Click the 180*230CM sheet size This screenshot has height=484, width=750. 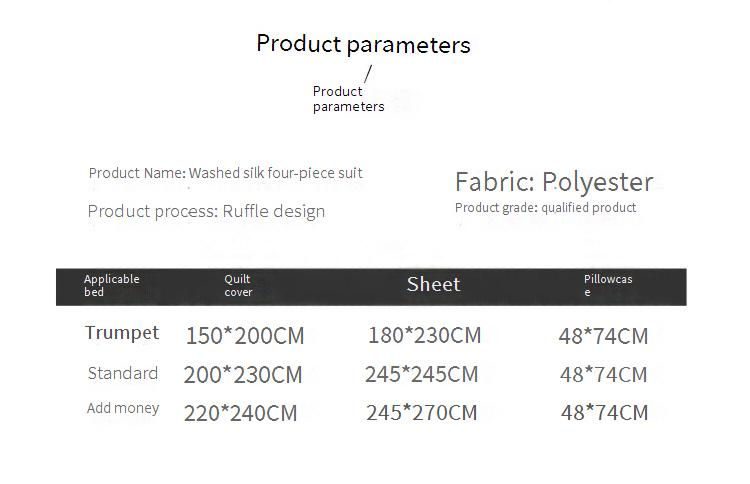(424, 336)
